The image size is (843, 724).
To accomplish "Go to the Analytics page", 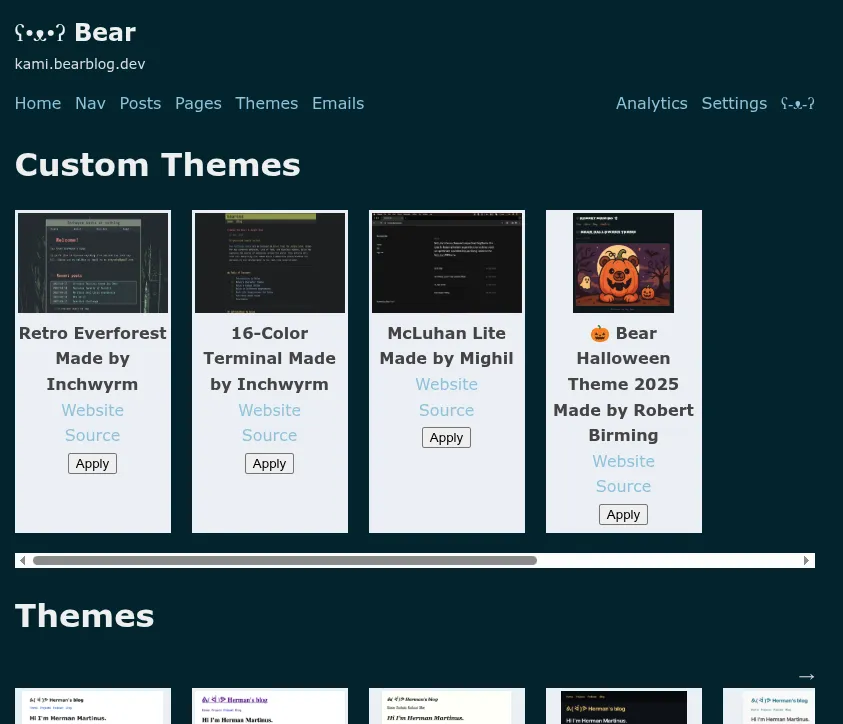I will (x=651, y=103).
